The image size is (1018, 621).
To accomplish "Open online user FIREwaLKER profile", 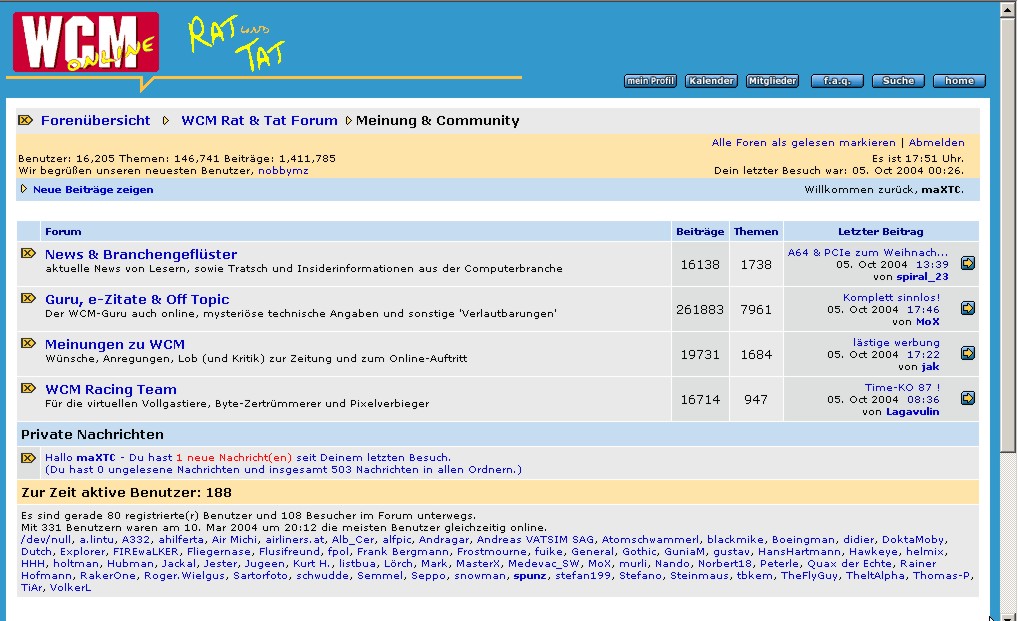I will (x=145, y=552).
